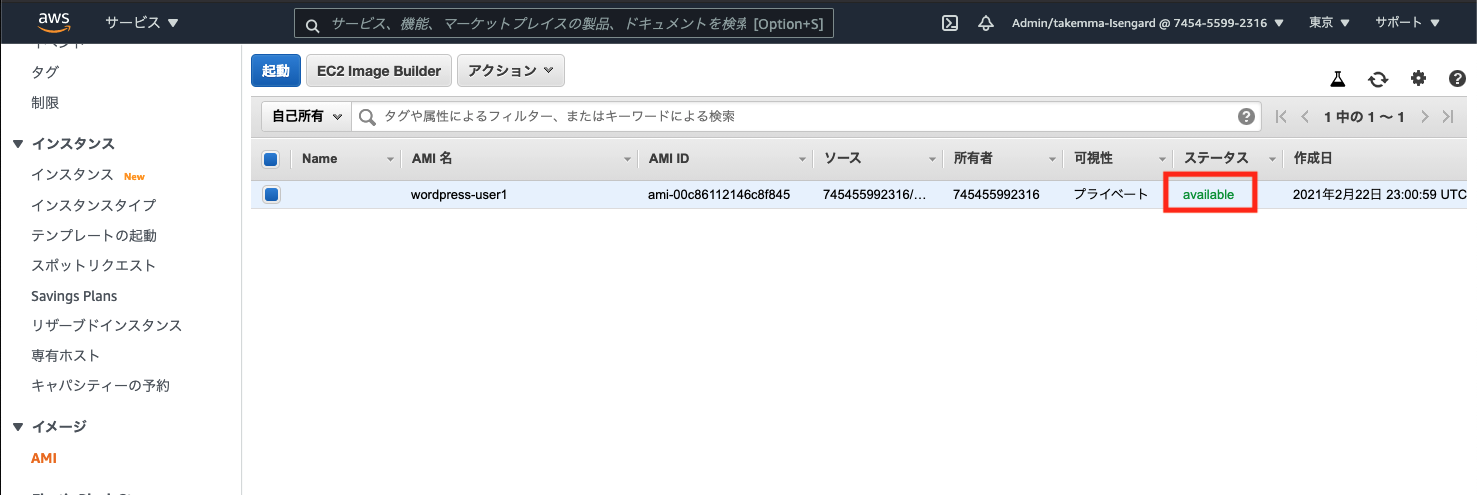Select AMI in the sidebar

coord(44,458)
